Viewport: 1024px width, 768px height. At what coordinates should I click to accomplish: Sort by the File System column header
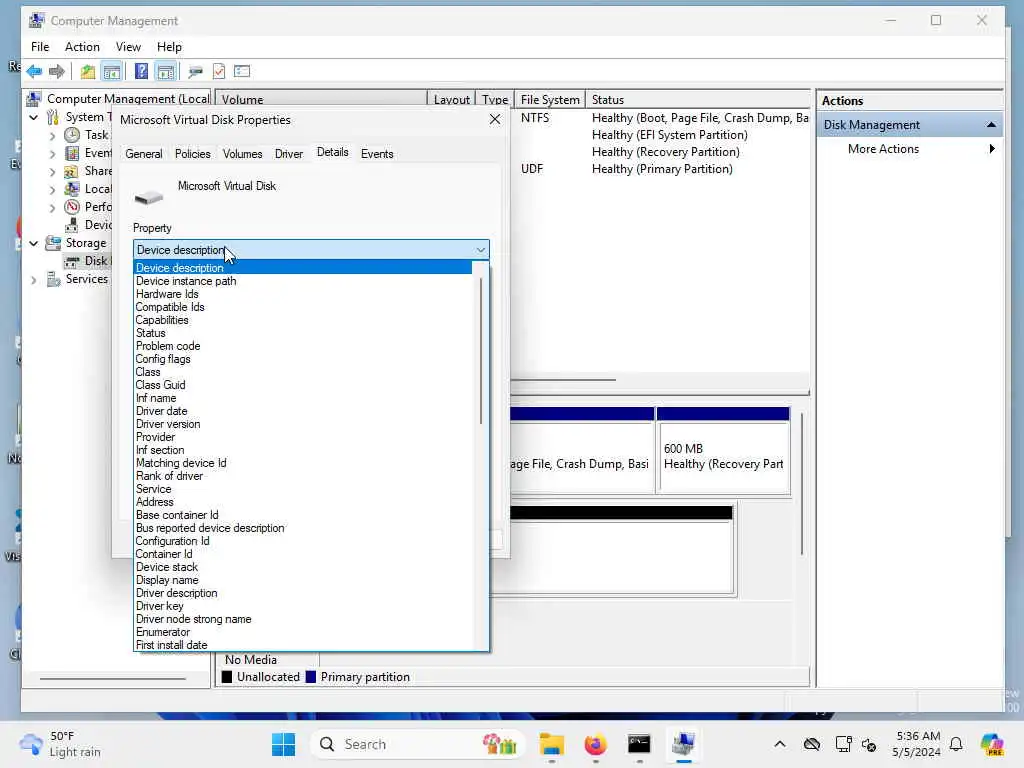tap(550, 99)
